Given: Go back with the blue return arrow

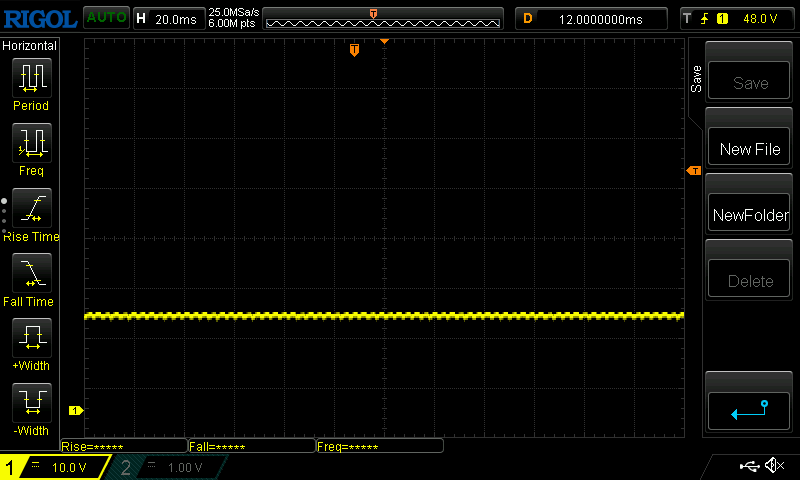Looking at the screenshot, I should [x=749, y=411].
